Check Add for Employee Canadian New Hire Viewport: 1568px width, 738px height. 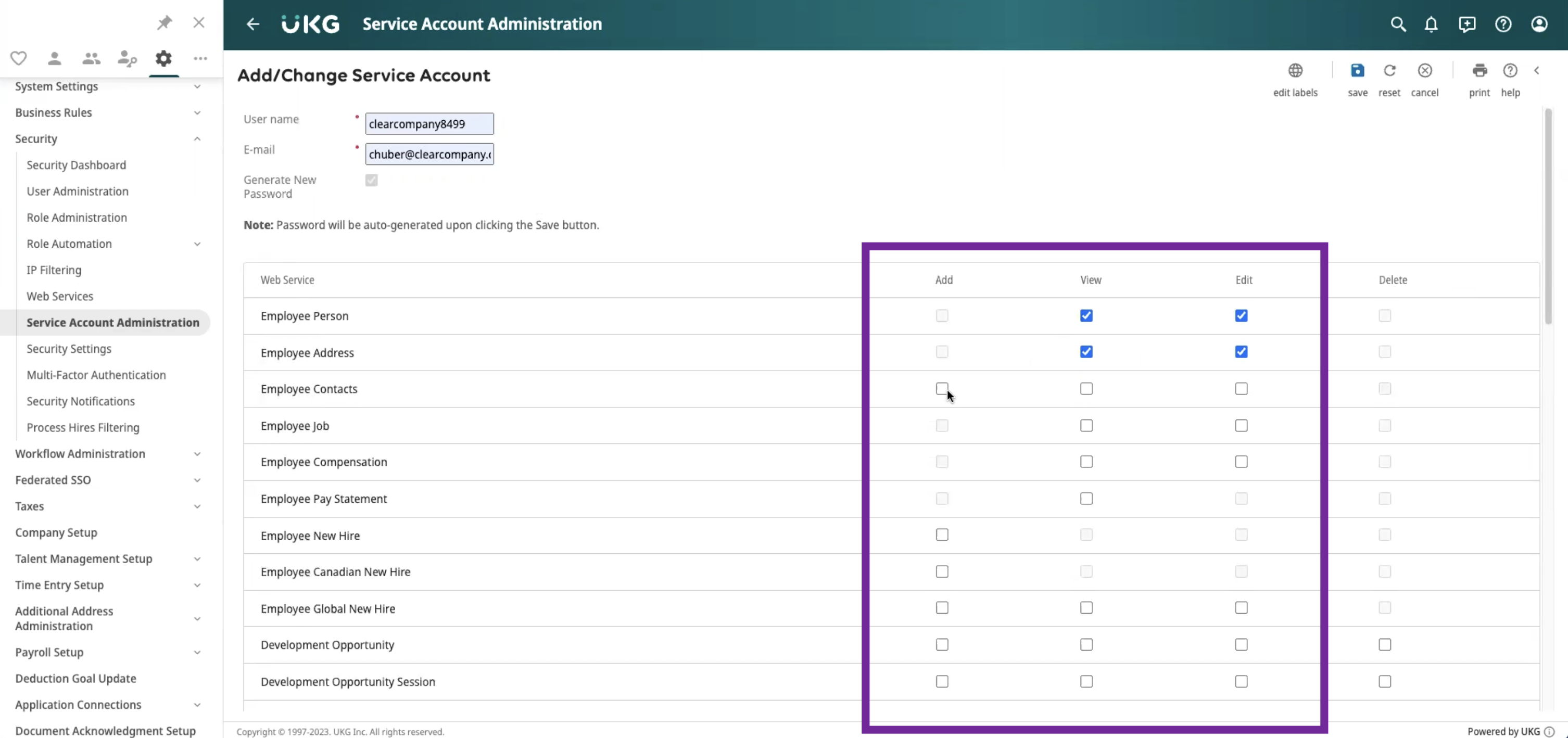[942, 571]
